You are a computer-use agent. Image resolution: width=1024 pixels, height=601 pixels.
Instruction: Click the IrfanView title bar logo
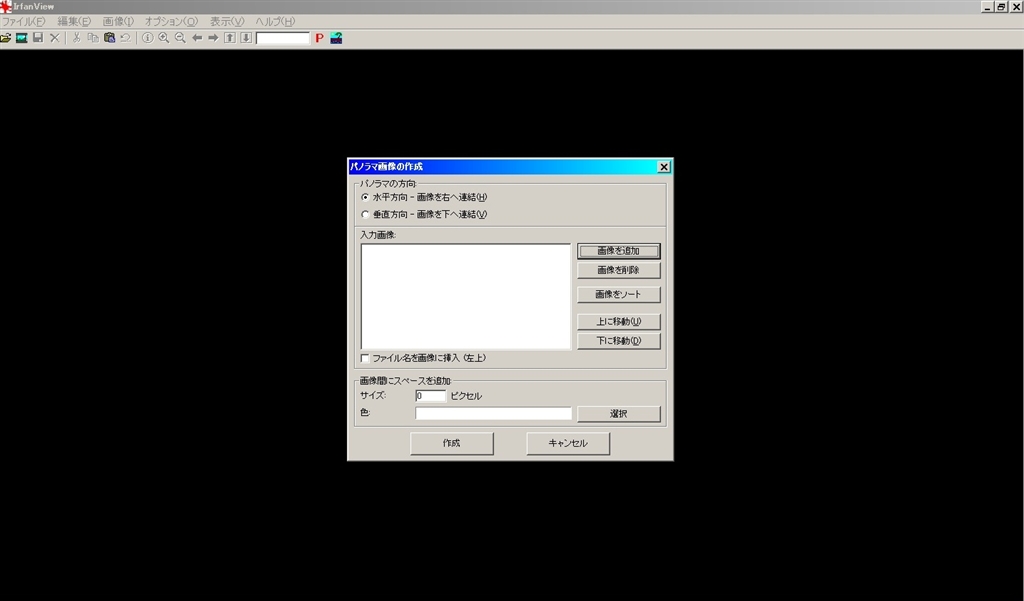coord(6,7)
